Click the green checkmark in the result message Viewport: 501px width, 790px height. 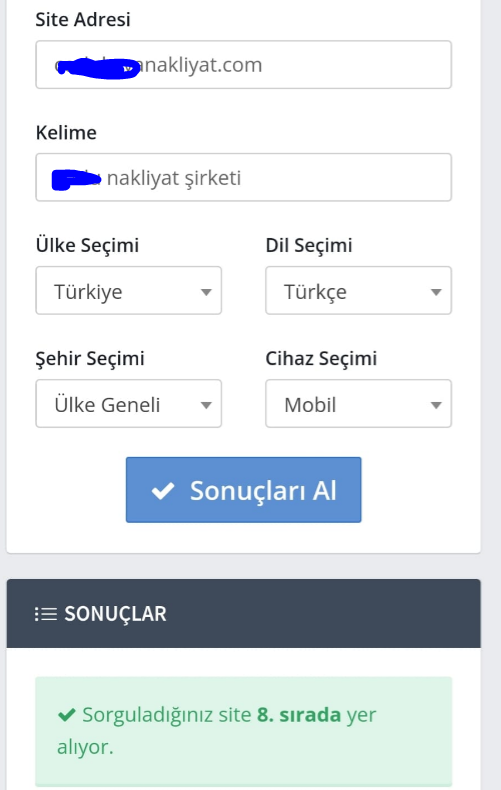(67, 714)
